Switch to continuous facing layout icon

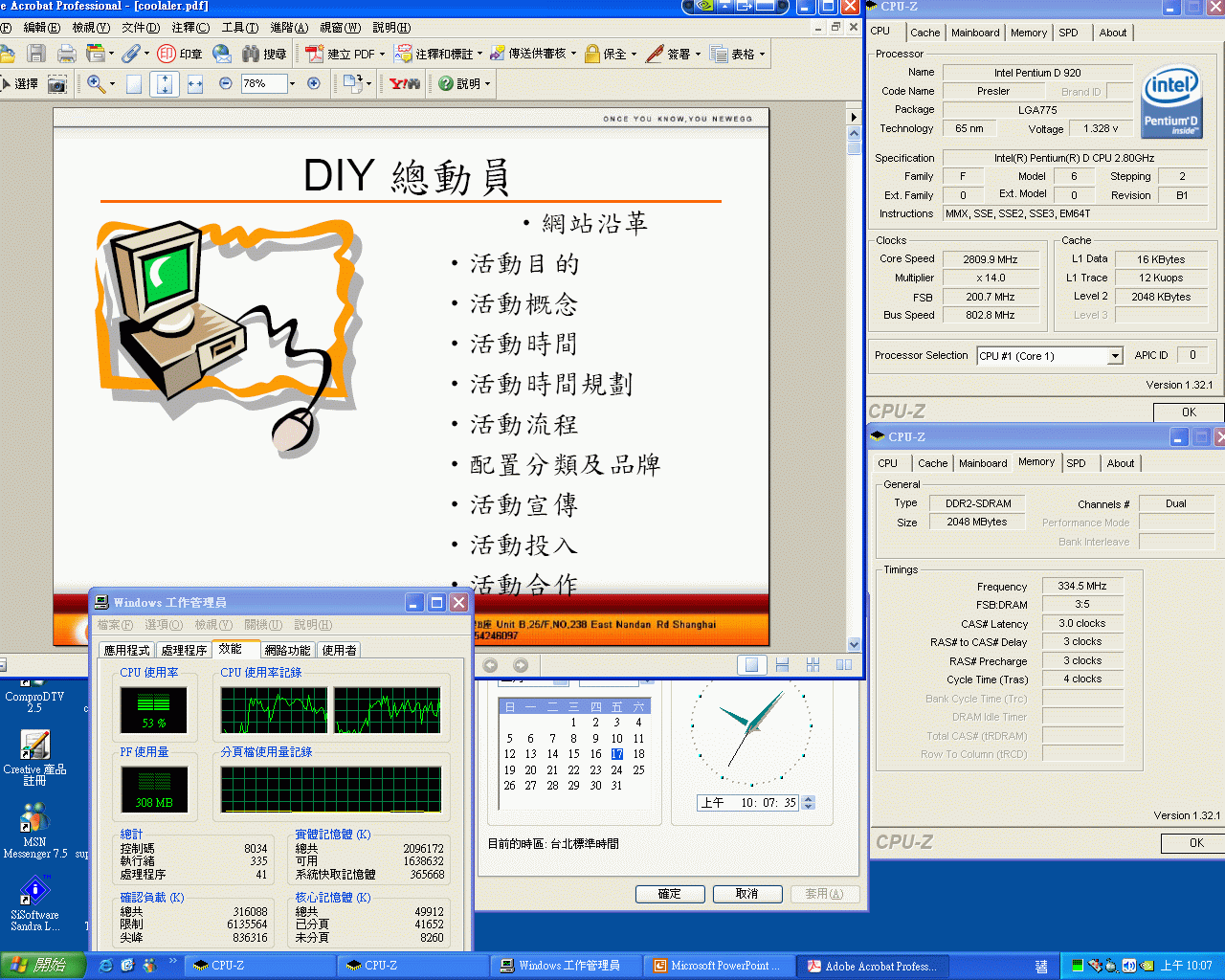813,665
